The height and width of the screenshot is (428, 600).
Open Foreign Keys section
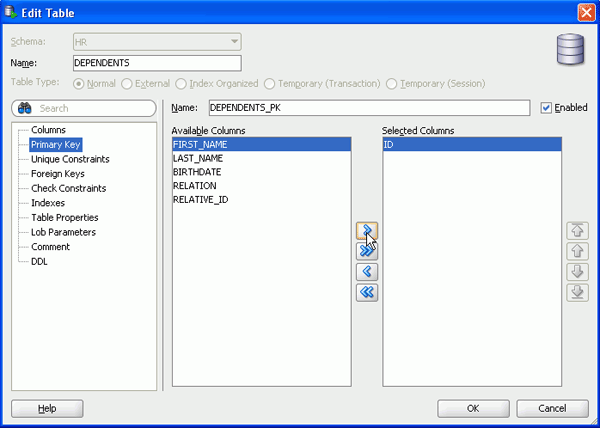pos(58,174)
